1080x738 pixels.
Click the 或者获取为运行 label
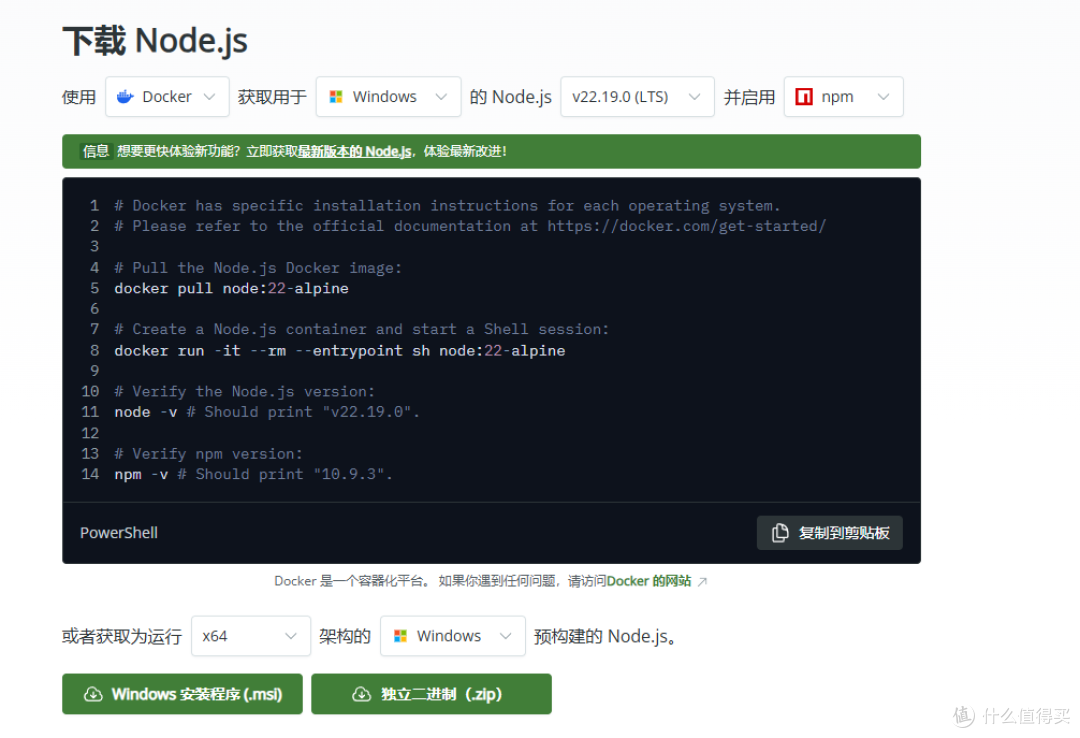[x=122, y=636]
